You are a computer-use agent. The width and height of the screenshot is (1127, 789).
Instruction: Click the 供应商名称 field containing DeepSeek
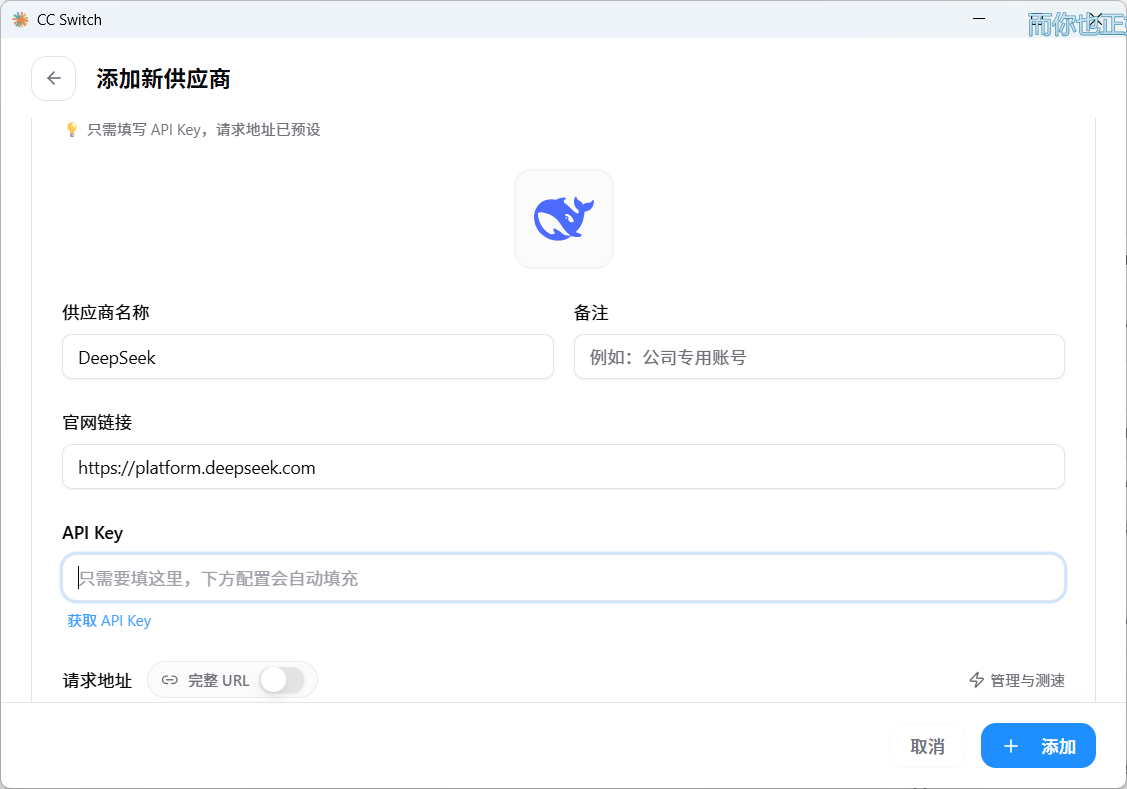[308, 356]
